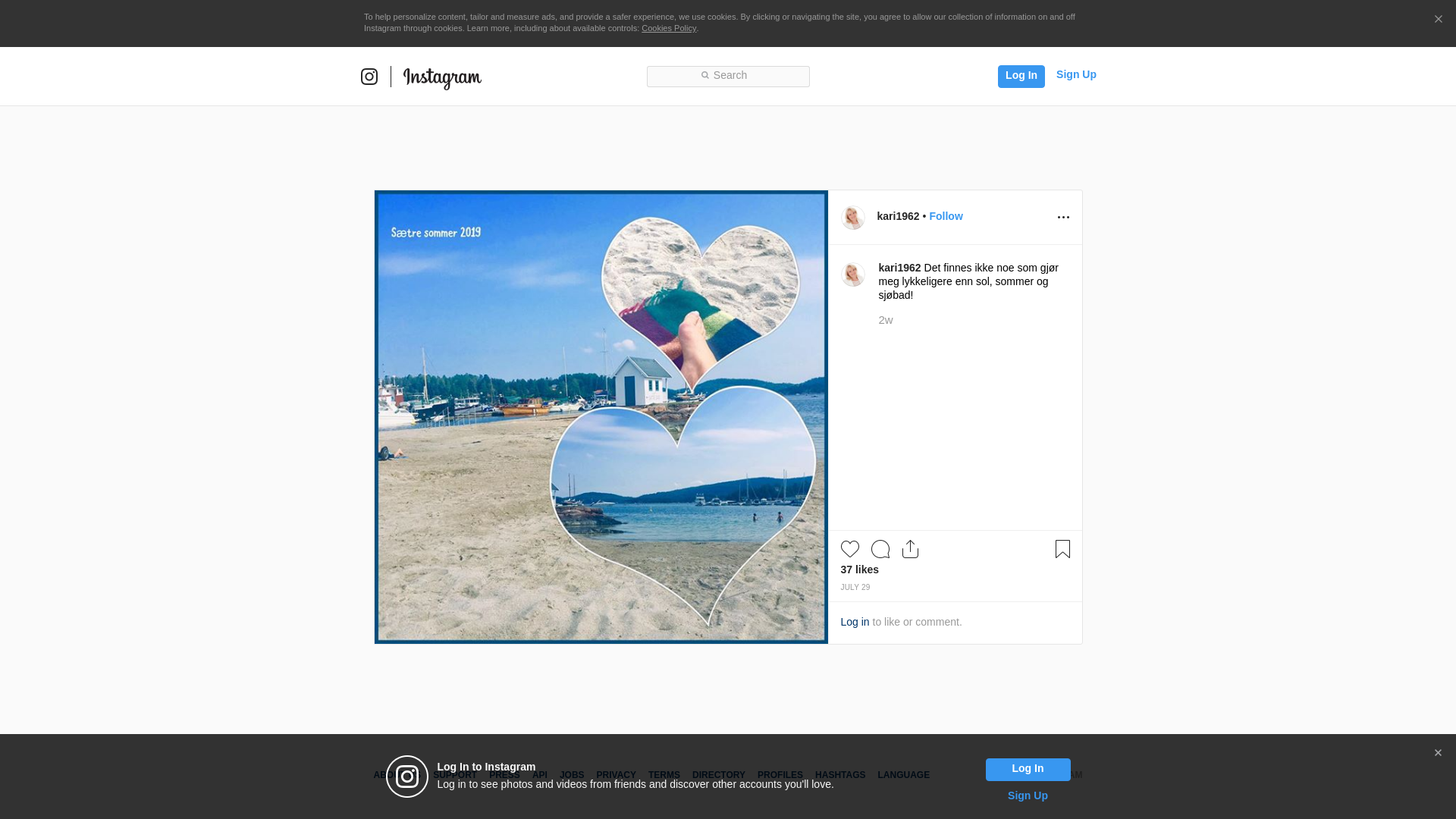This screenshot has width=1456, height=819.
Task: Click the blue Log In header button
Action: [x=1021, y=76]
